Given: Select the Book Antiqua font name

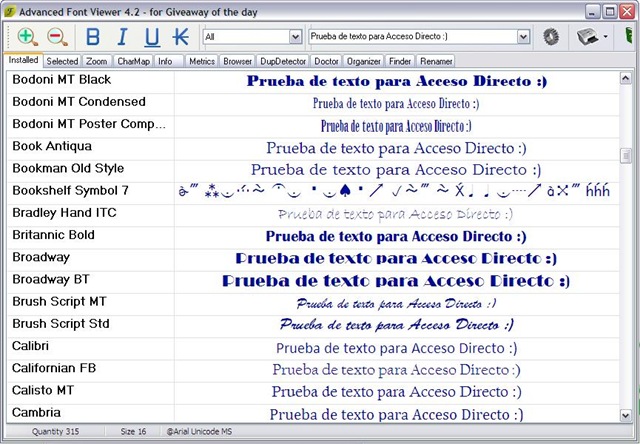Looking at the screenshot, I should [x=52, y=146].
